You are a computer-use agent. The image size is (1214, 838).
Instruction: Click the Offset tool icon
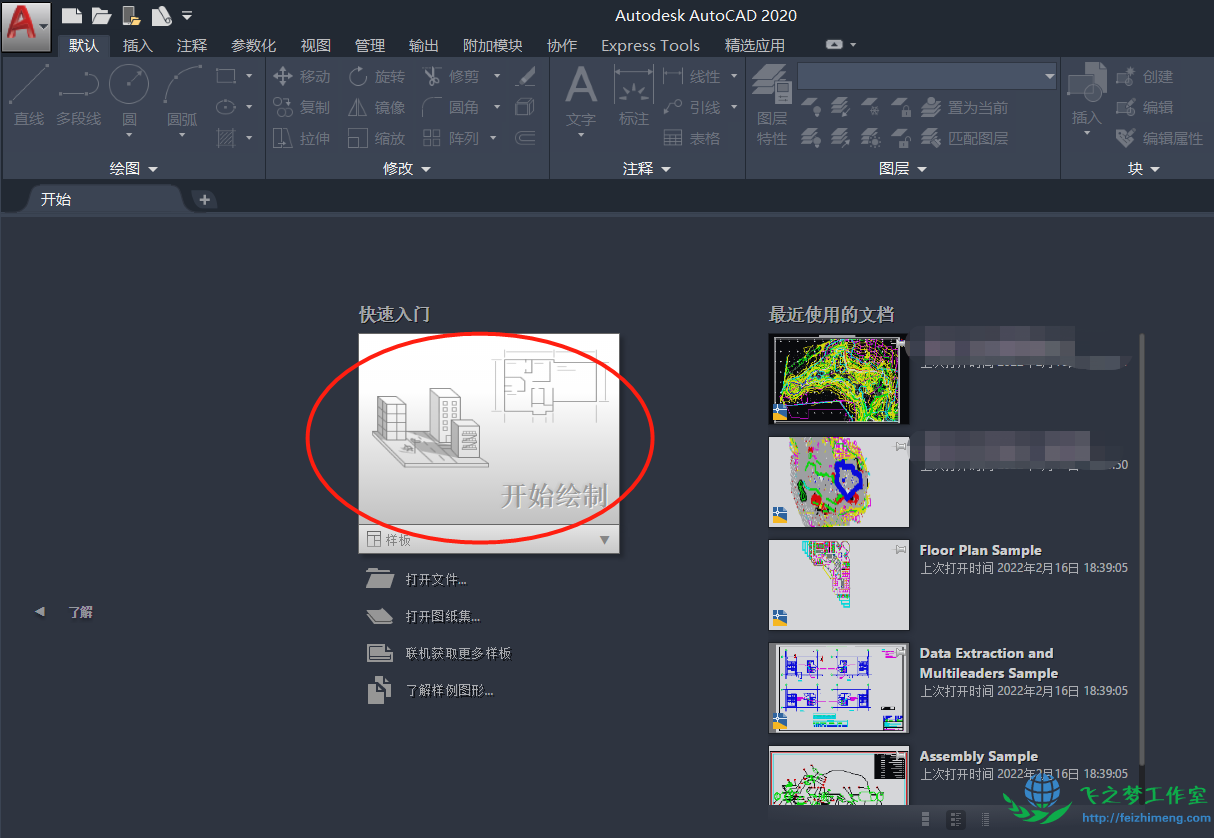(525, 138)
